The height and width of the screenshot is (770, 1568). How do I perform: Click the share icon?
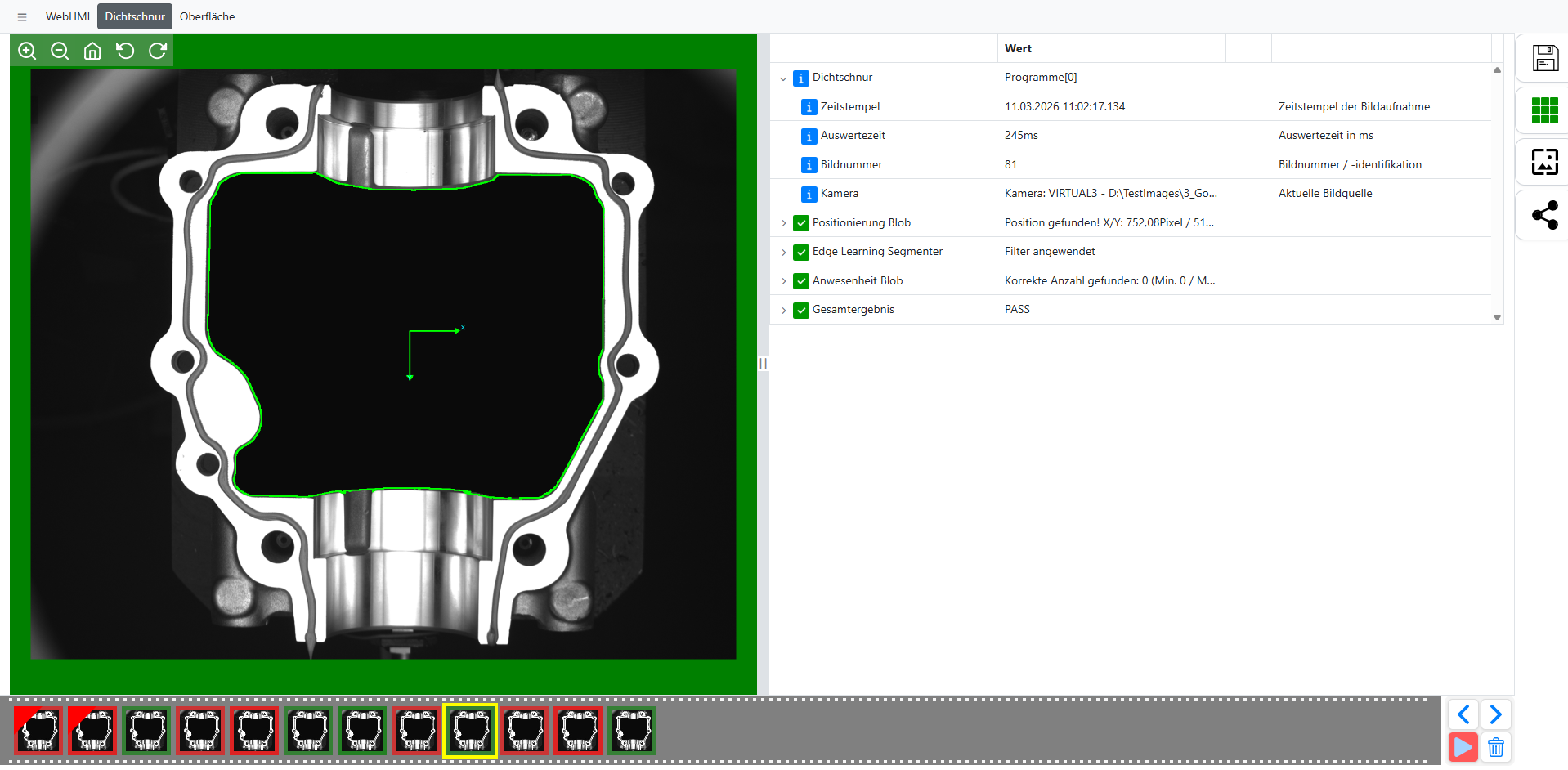coord(1544,215)
